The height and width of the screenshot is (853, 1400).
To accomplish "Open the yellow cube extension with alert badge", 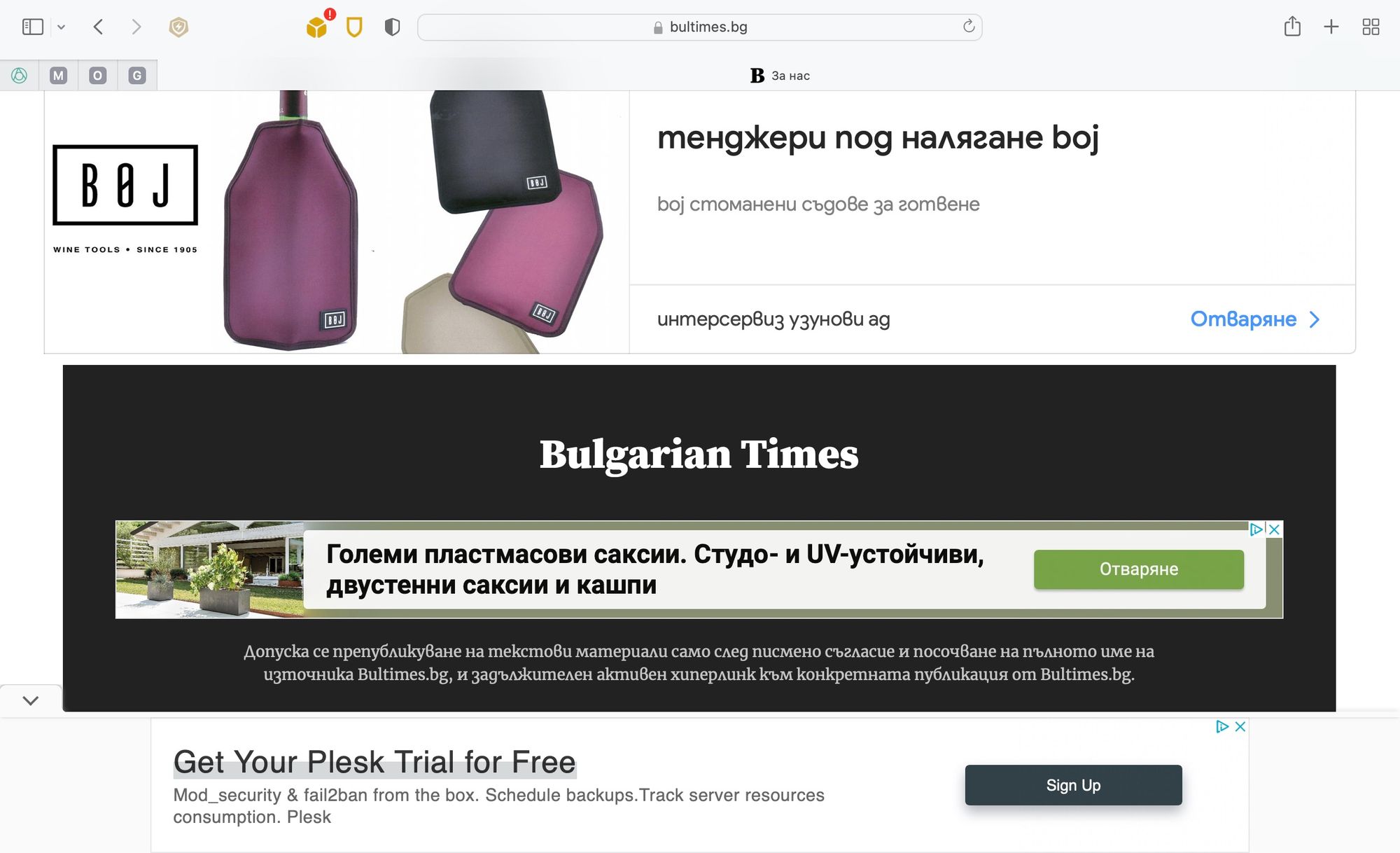I will point(318,26).
